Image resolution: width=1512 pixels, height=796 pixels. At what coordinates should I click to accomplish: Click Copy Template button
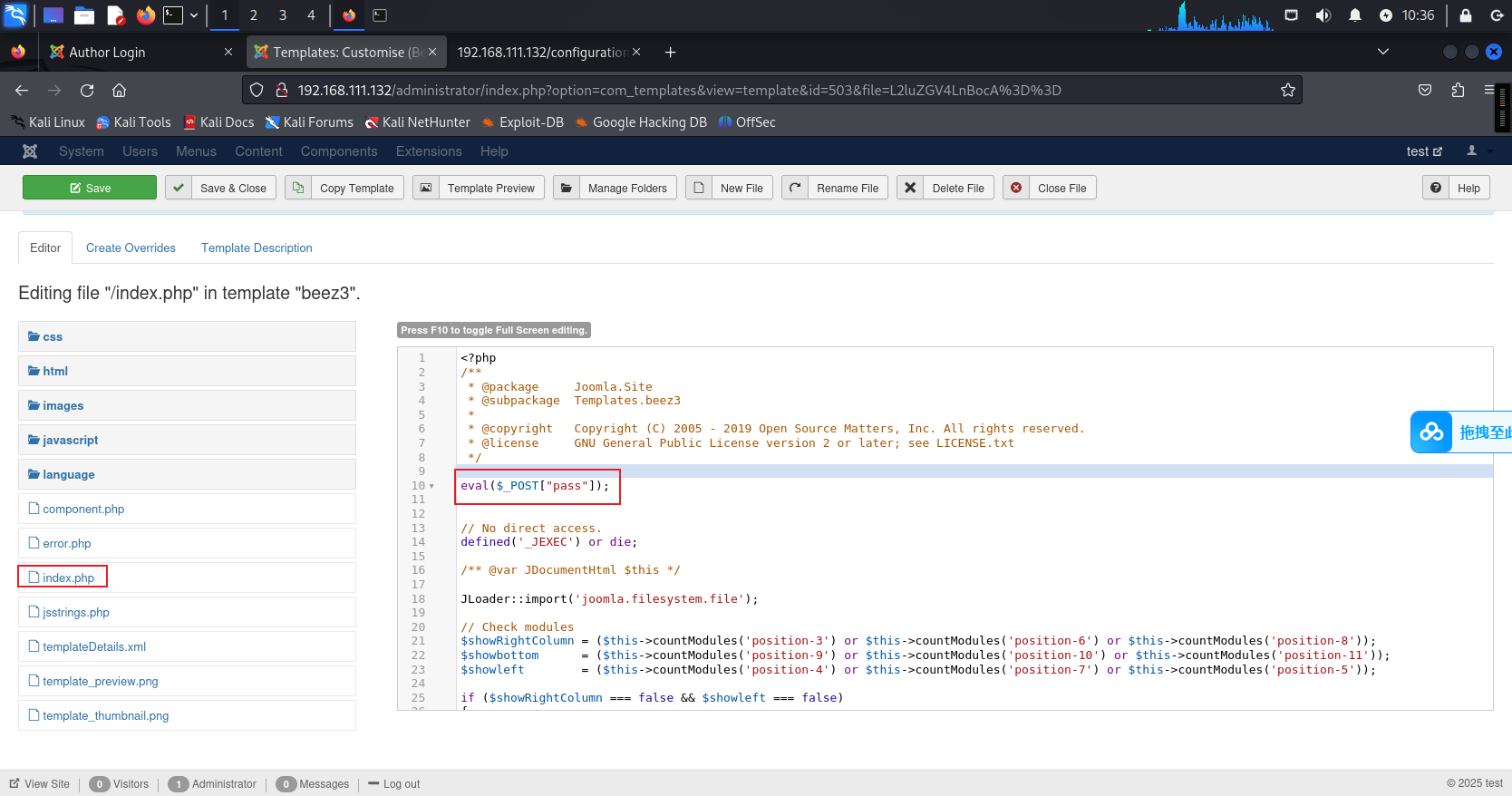pos(344,188)
